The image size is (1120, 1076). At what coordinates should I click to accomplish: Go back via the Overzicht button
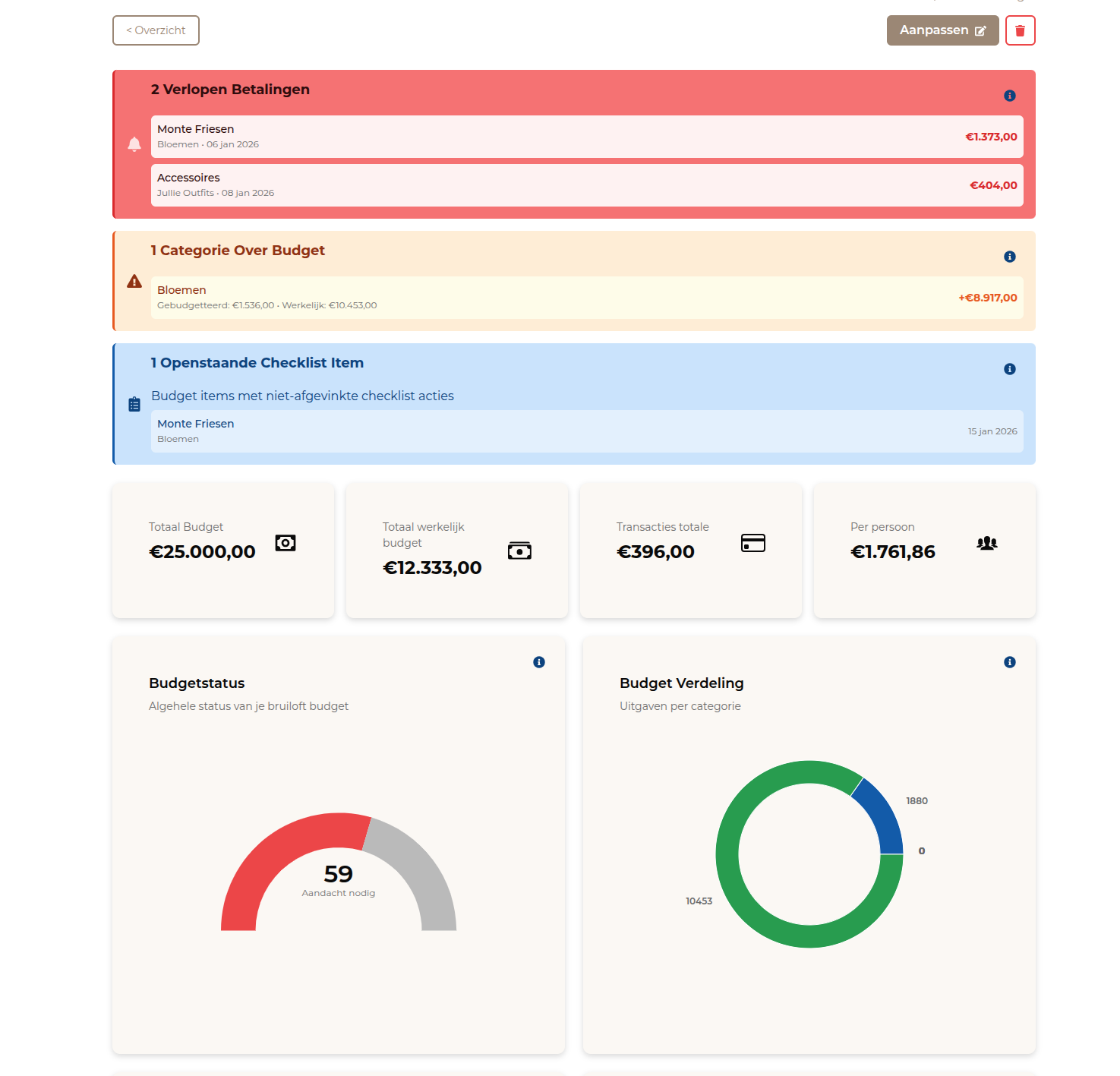(x=156, y=30)
